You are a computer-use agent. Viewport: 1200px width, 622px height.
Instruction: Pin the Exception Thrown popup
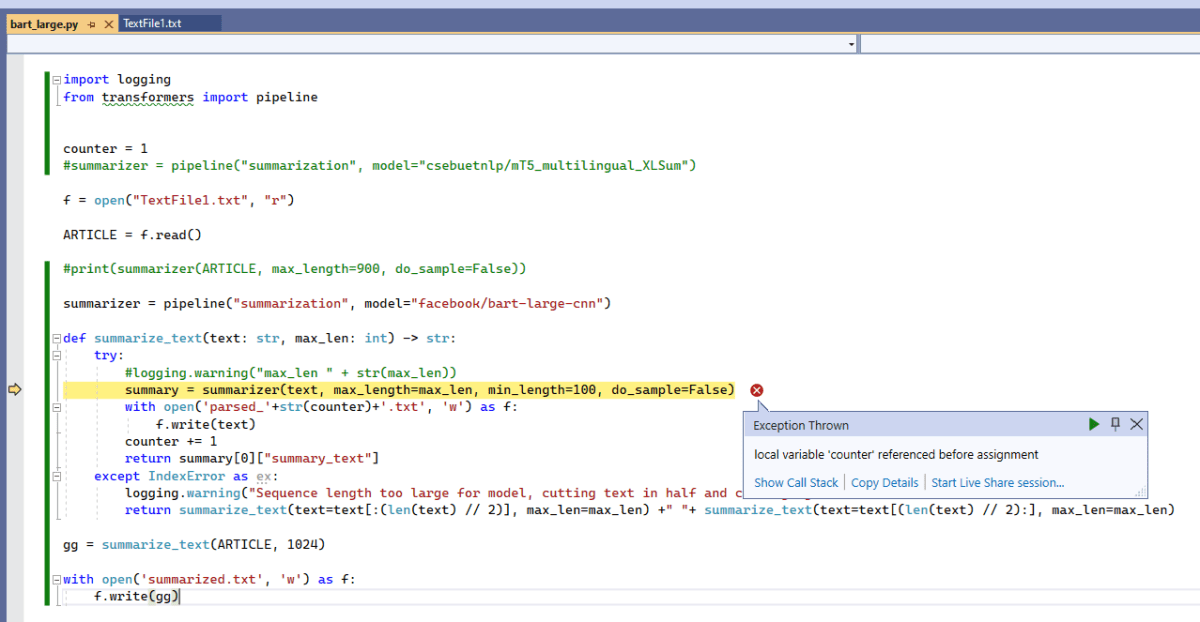pos(1116,425)
